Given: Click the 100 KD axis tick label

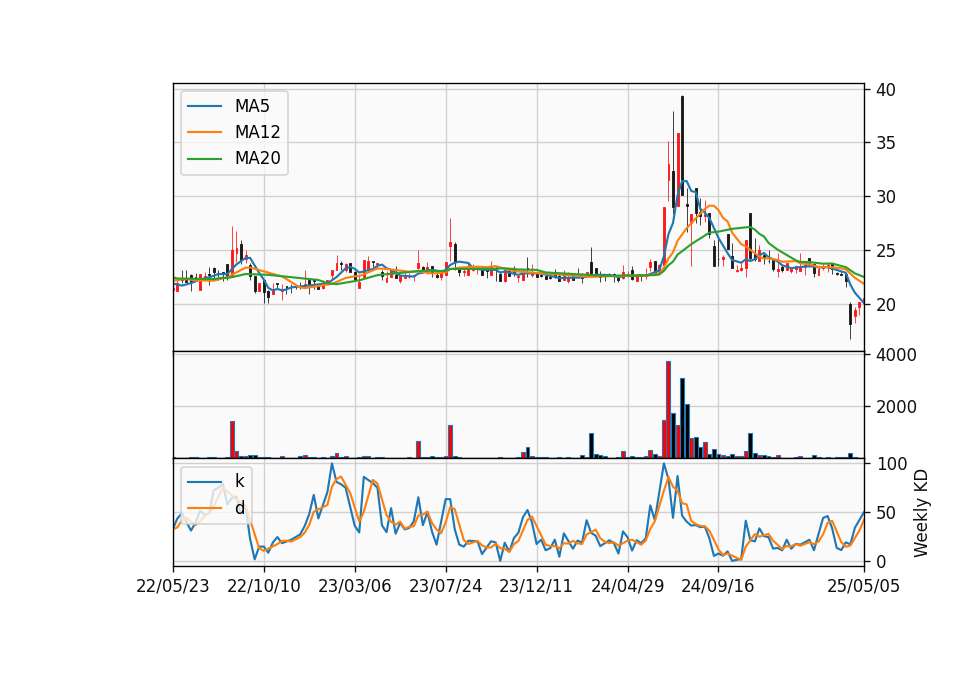Looking at the screenshot, I should (x=891, y=464).
